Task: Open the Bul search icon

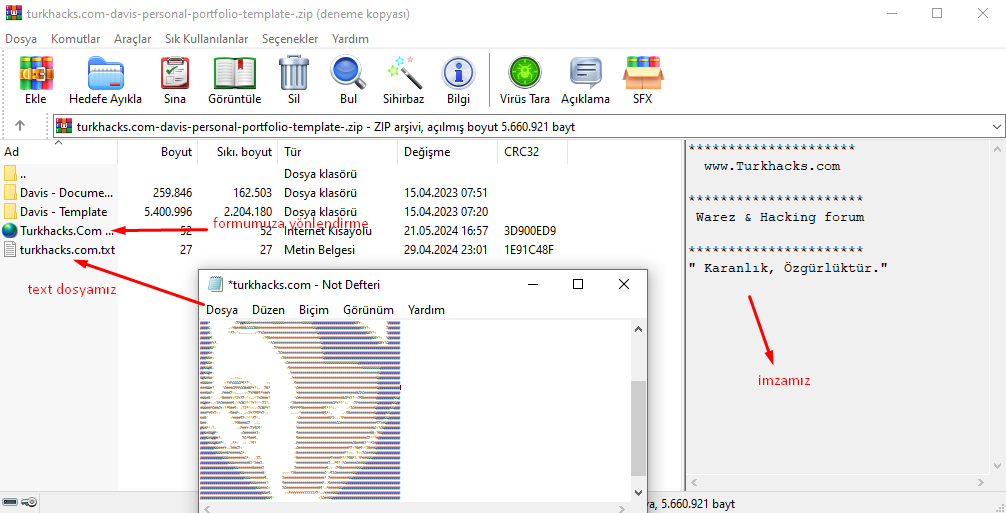Action: click(348, 72)
